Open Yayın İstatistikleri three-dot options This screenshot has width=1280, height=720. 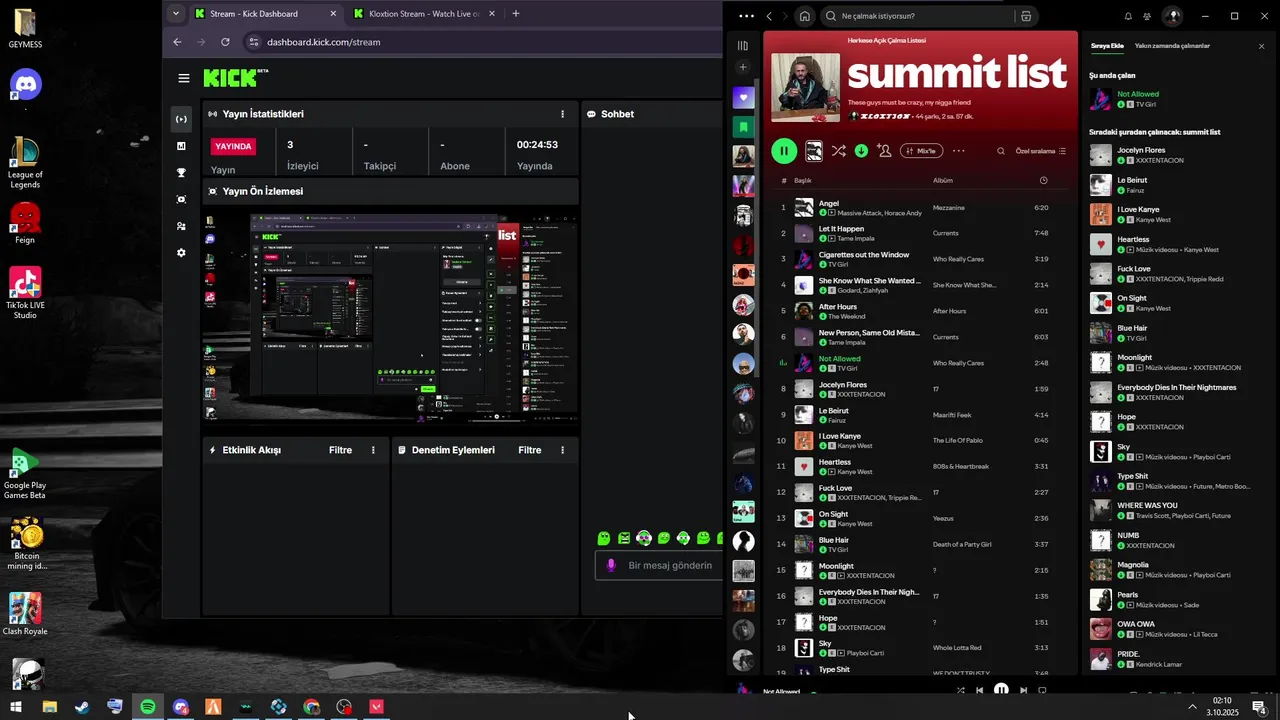(x=562, y=114)
